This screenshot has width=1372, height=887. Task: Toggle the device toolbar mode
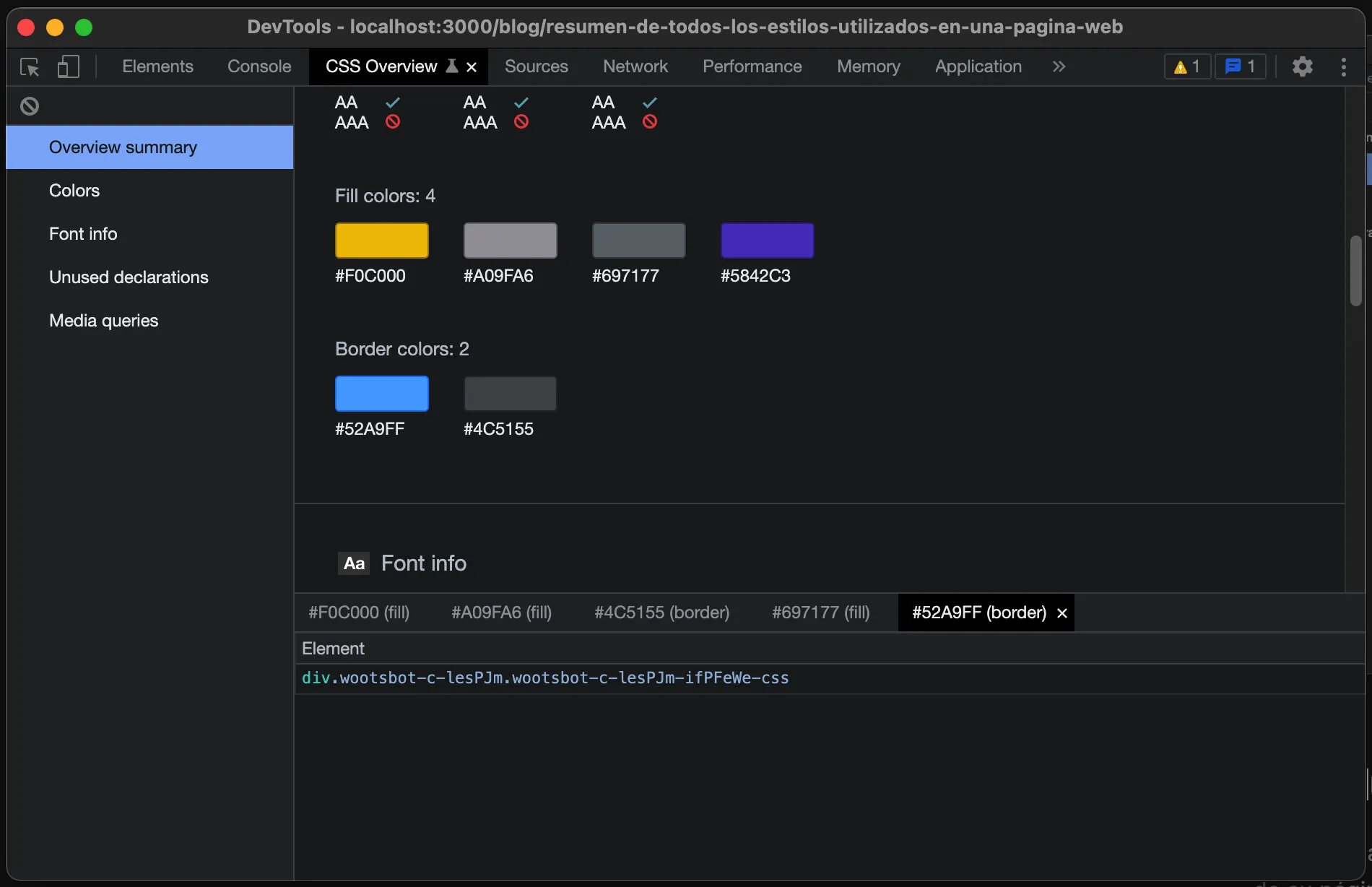(67, 66)
